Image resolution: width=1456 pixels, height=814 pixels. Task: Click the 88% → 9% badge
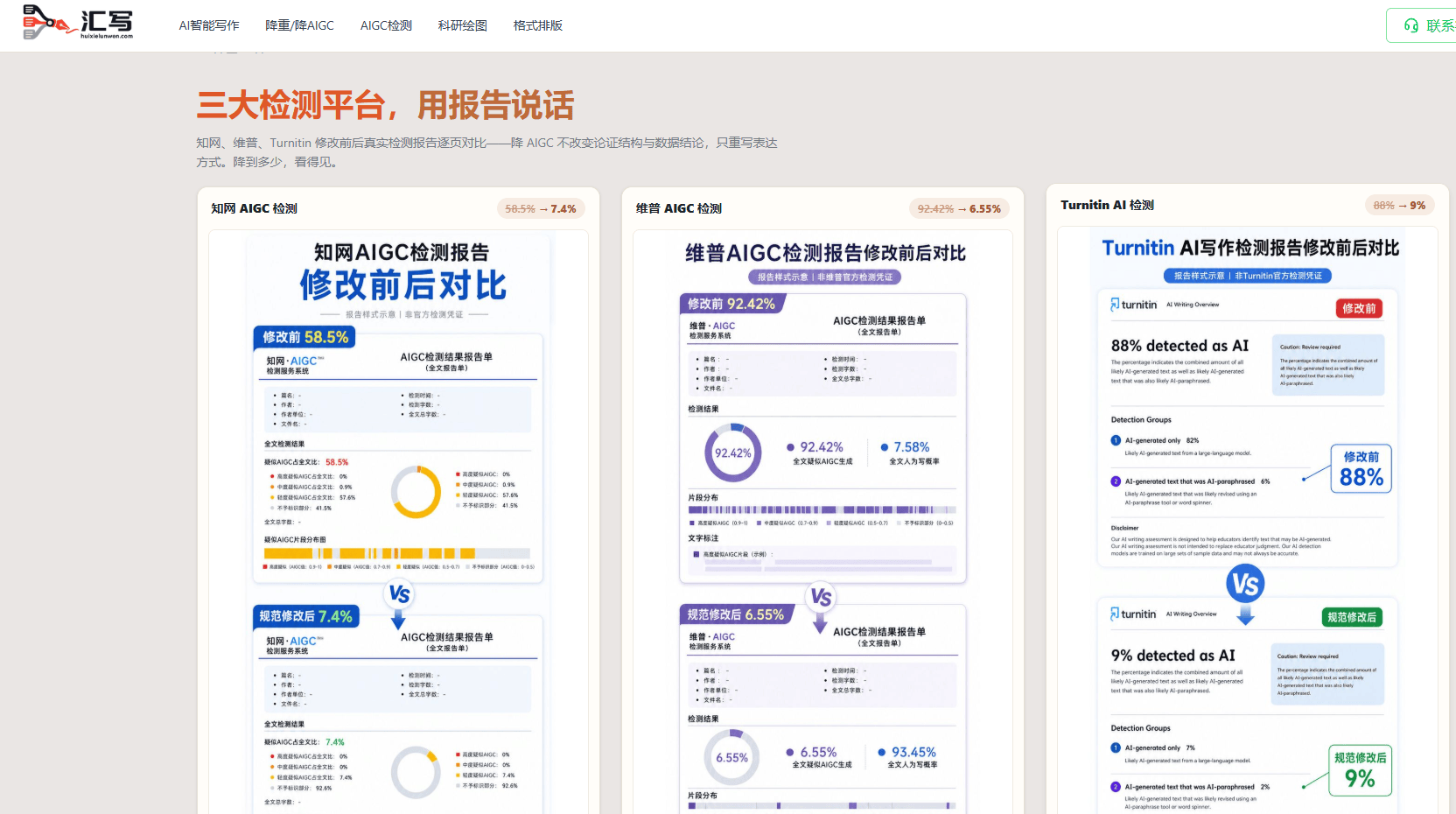[1400, 205]
